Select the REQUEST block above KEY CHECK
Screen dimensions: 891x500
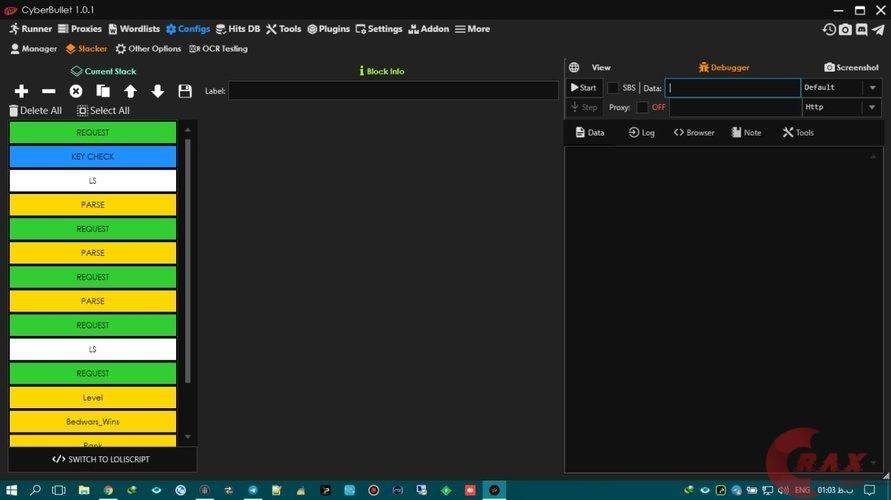(93, 132)
